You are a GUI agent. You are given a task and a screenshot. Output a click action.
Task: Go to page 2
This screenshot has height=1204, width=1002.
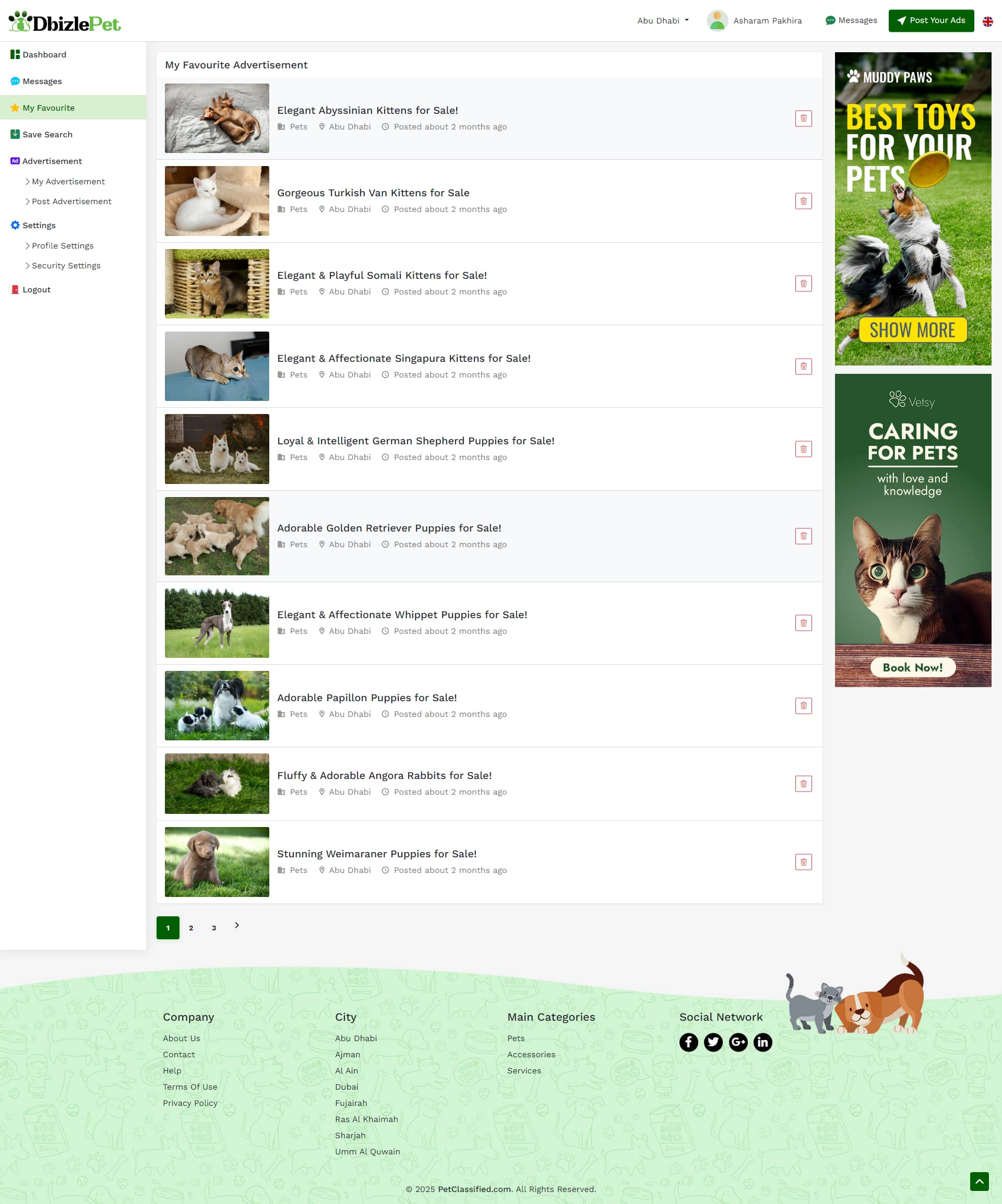pos(191,928)
